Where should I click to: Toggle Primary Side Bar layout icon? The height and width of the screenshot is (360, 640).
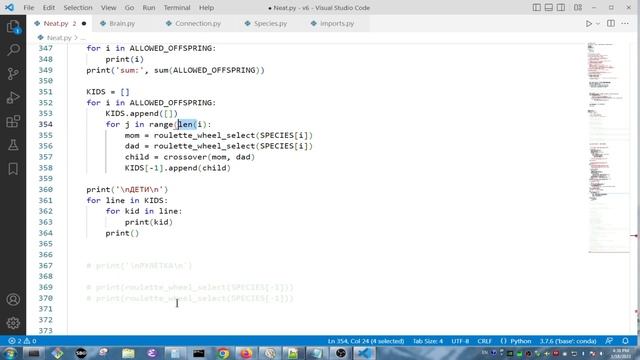tap(537, 8)
